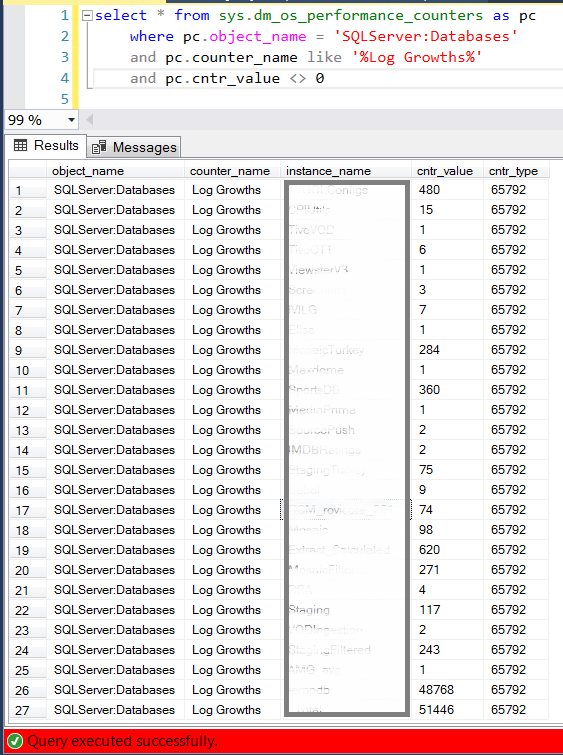Viewport: 563px width, 755px height.
Task: Collapse the select statement outline box
Action: coord(87,16)
